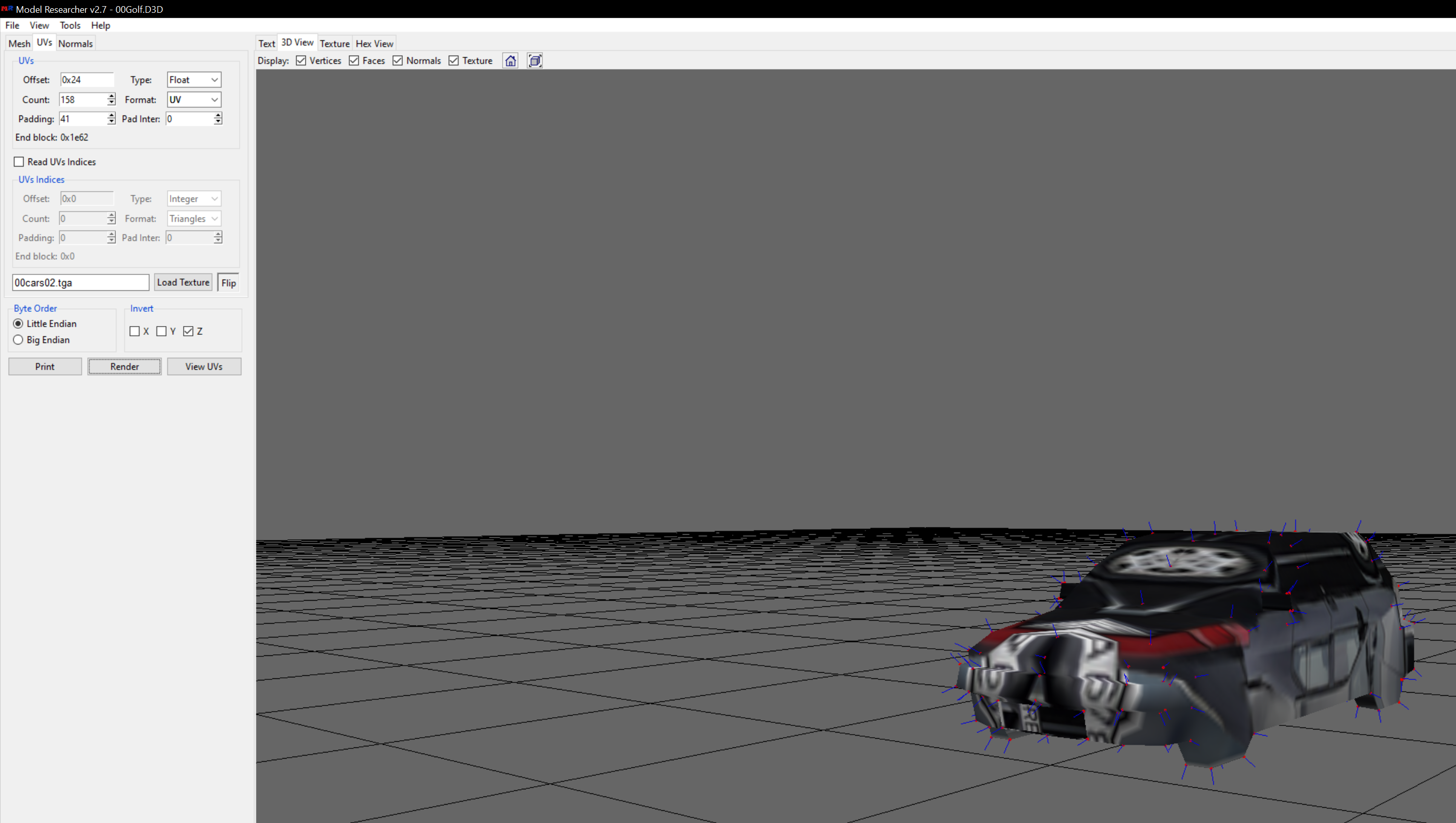Increase UVs Pad Inter value with up arrow
Image resolution: width=1456 pixels, height=823 pixels.
(218, 116)
